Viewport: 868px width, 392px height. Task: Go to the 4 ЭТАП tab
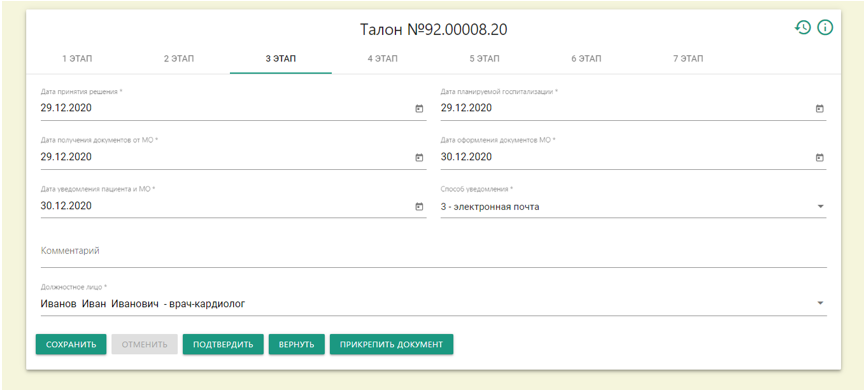[x=383, y=59]
